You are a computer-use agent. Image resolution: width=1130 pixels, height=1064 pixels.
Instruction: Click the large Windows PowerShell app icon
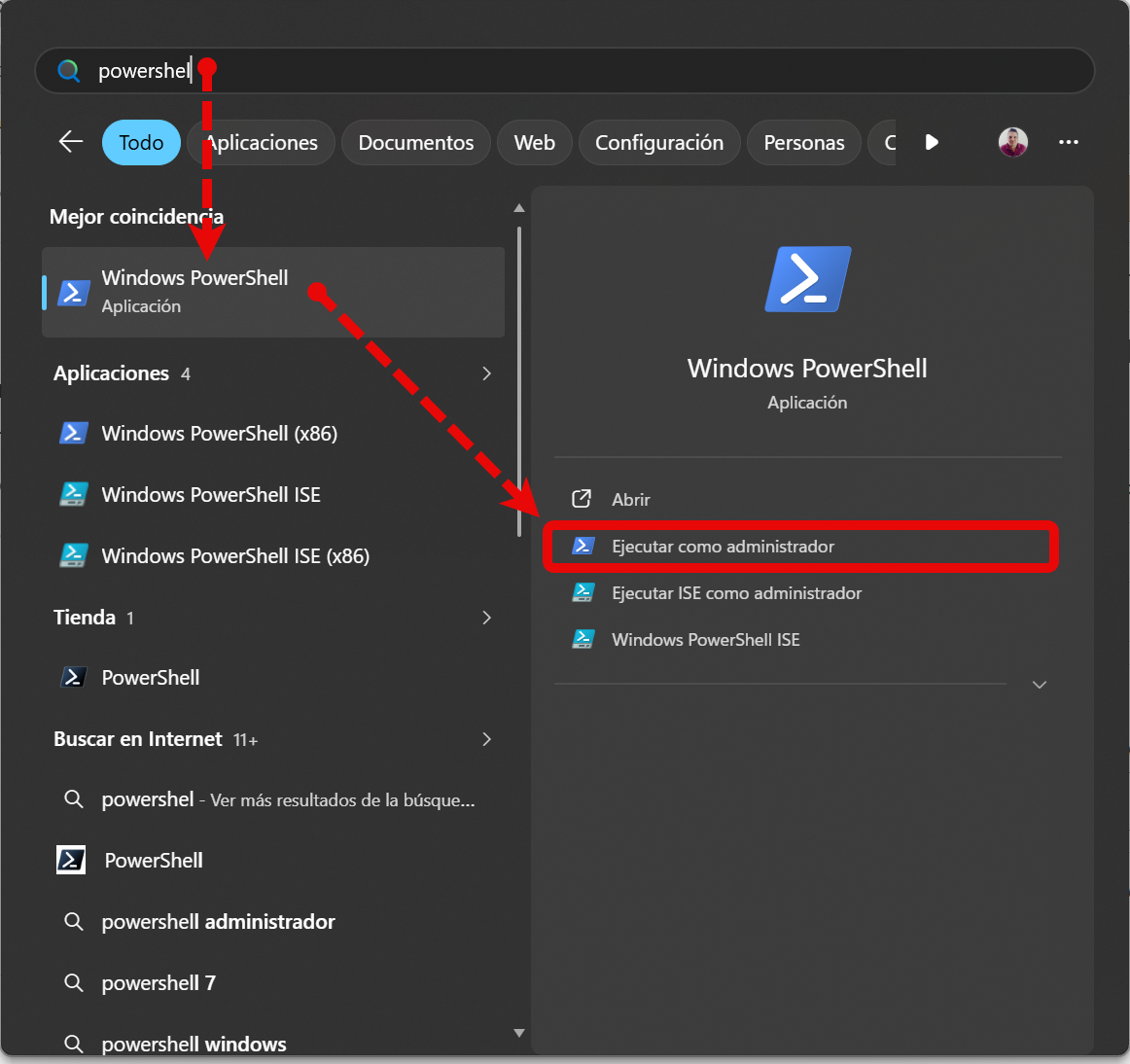point(808,279)
